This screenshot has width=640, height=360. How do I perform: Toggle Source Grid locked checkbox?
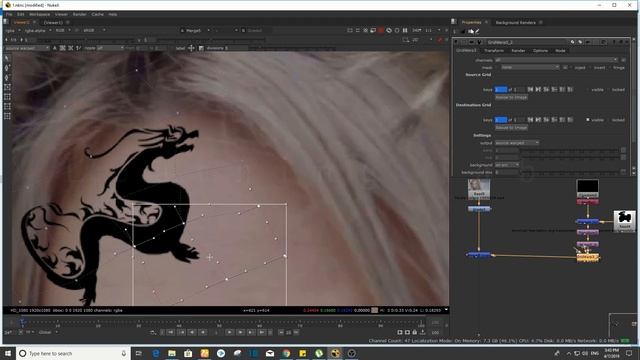pyautogui.click(x=608, y=89)
